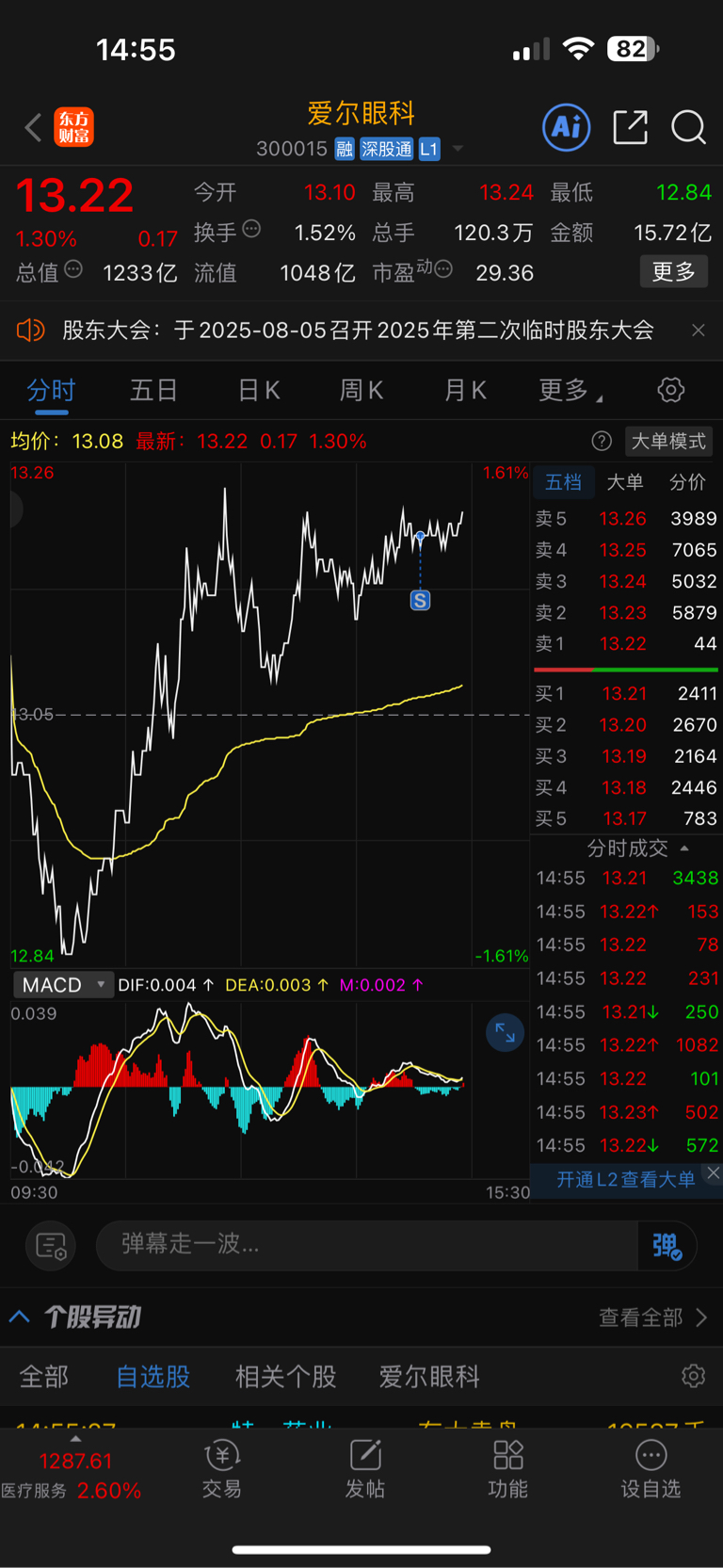Tap the back arrow icon
723x1568 pixels.
[33, 127]
